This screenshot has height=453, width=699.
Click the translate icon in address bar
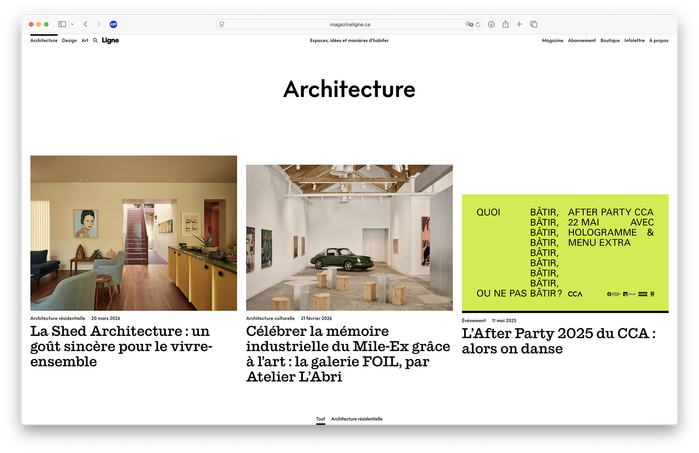tap(468, 24)
